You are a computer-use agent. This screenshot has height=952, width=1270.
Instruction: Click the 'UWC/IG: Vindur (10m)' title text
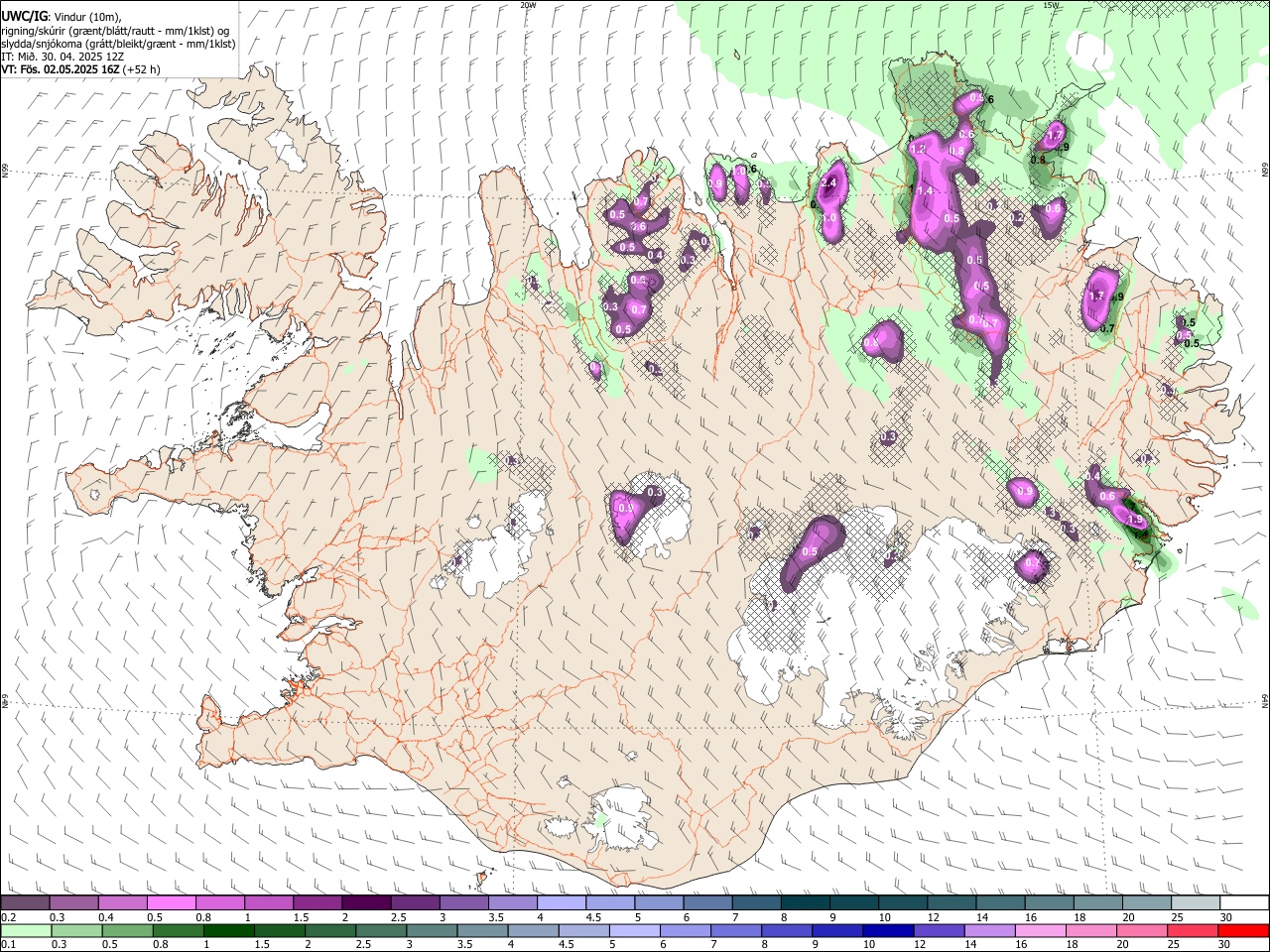pyautogui.click(x=63, y=17)
